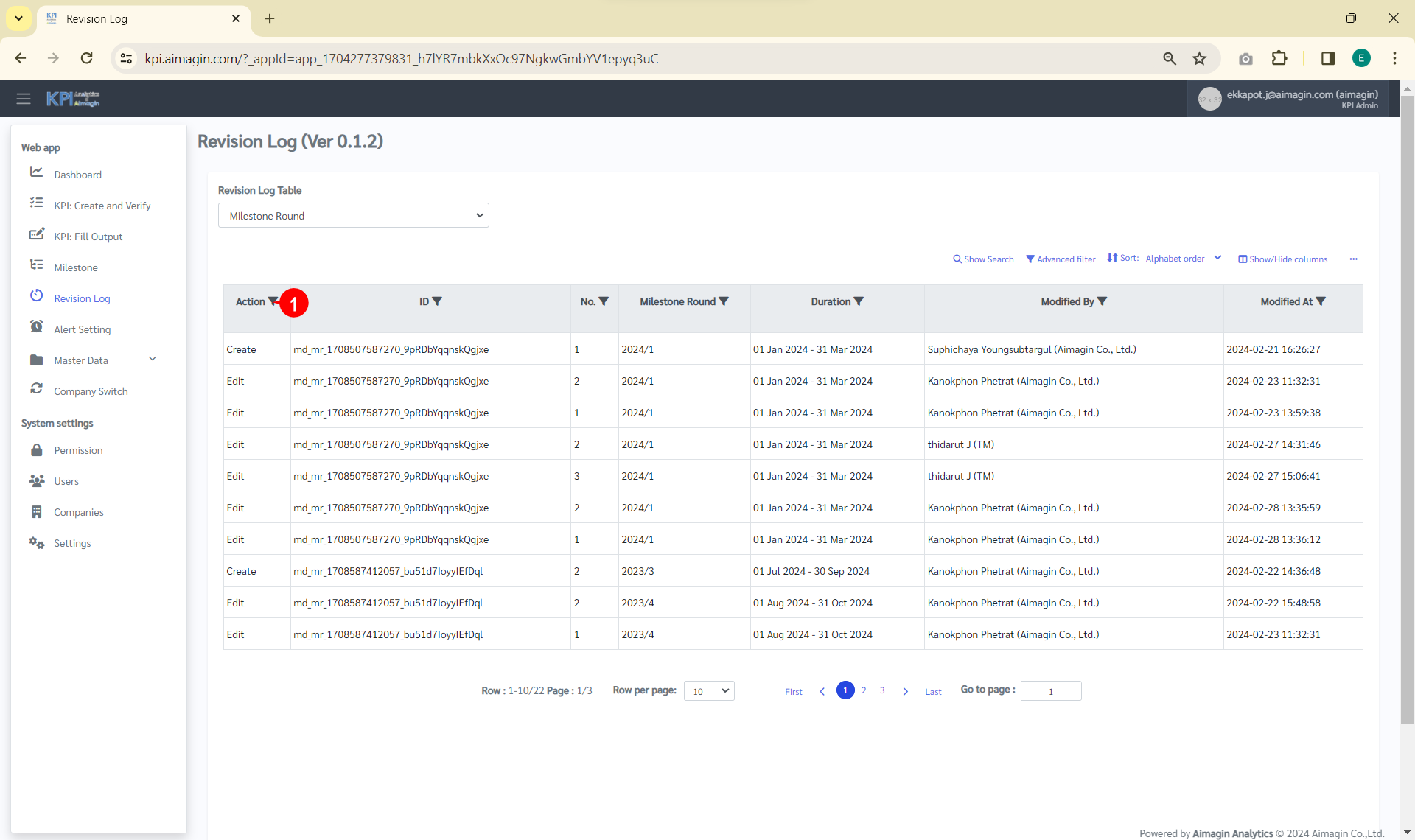Screen dimensions: 1415x840
Task: Click the Company Switch refresh icon
Action: coord(36,389)
